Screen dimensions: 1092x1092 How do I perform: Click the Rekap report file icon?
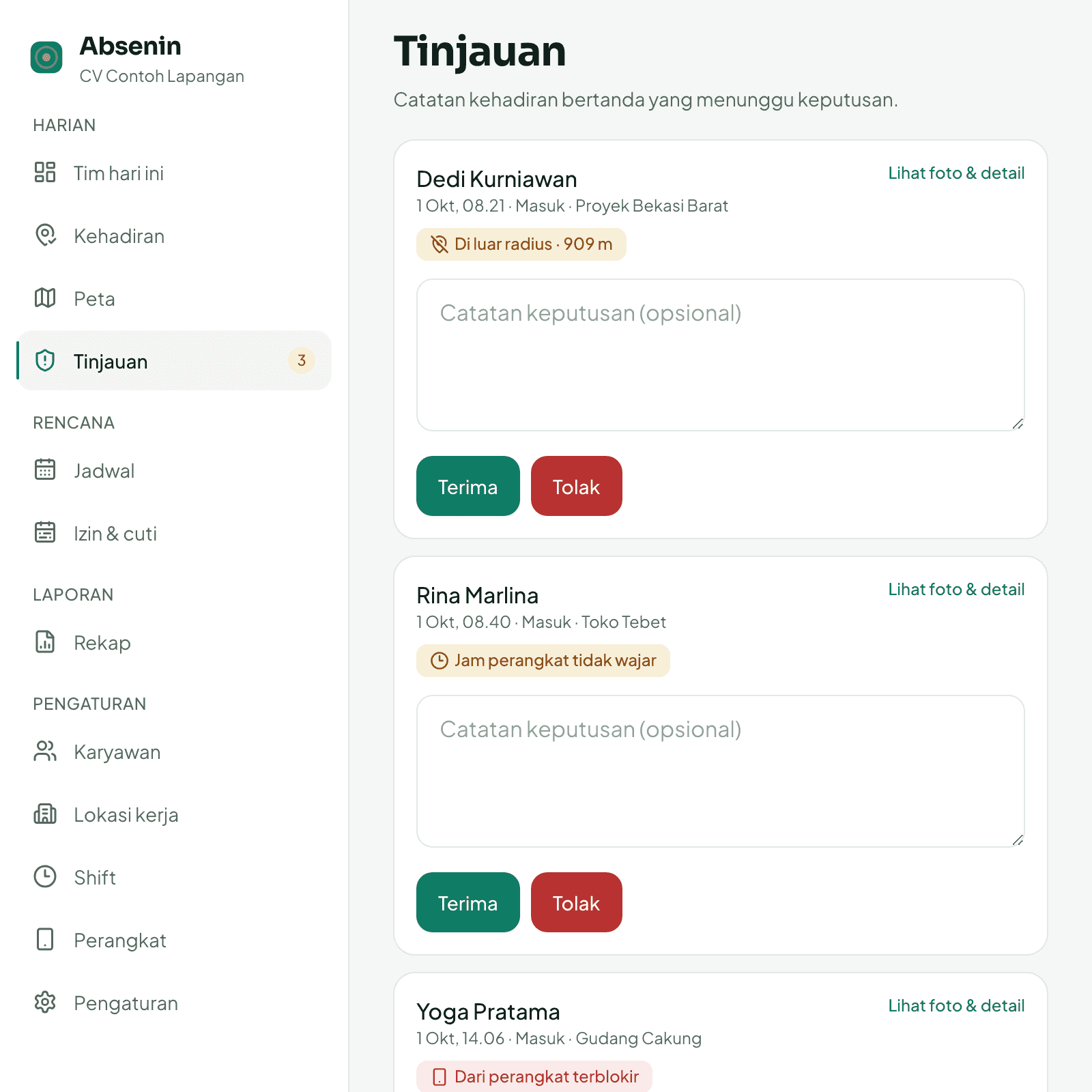tap(45, 642)
